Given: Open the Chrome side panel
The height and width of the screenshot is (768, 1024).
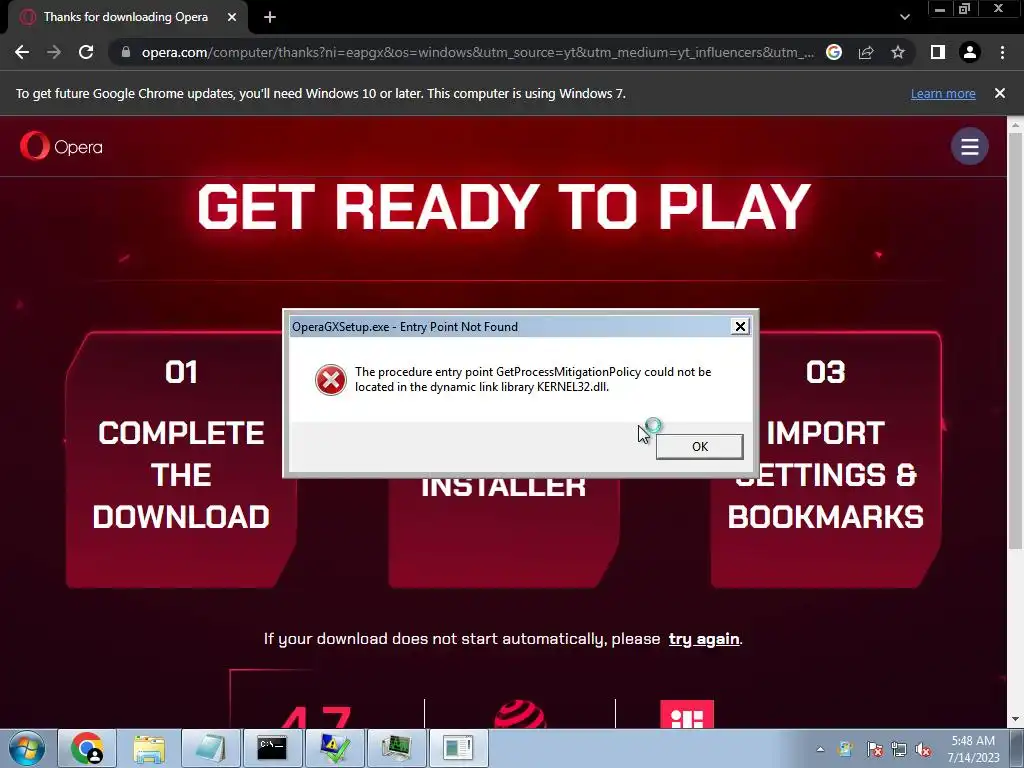Looking at the screenshot, I should point(938,52).
